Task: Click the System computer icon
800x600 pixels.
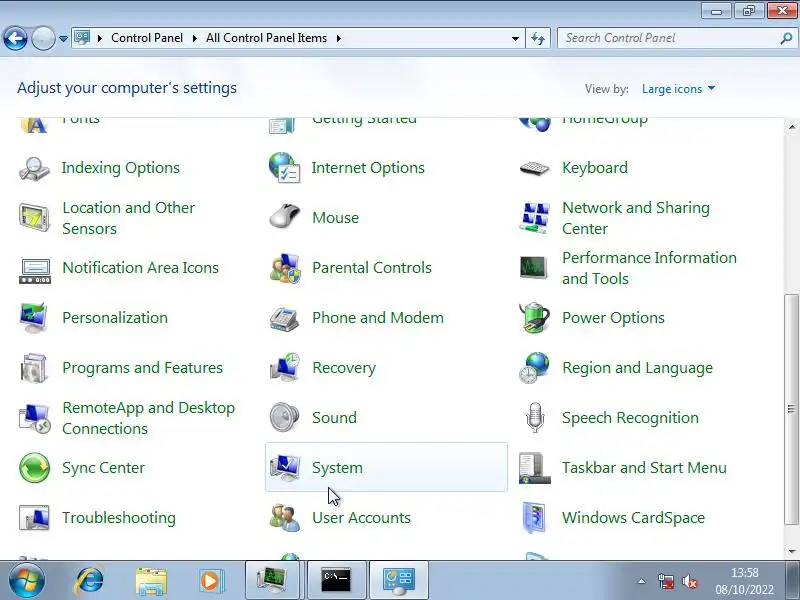Action: pos(285,467)
